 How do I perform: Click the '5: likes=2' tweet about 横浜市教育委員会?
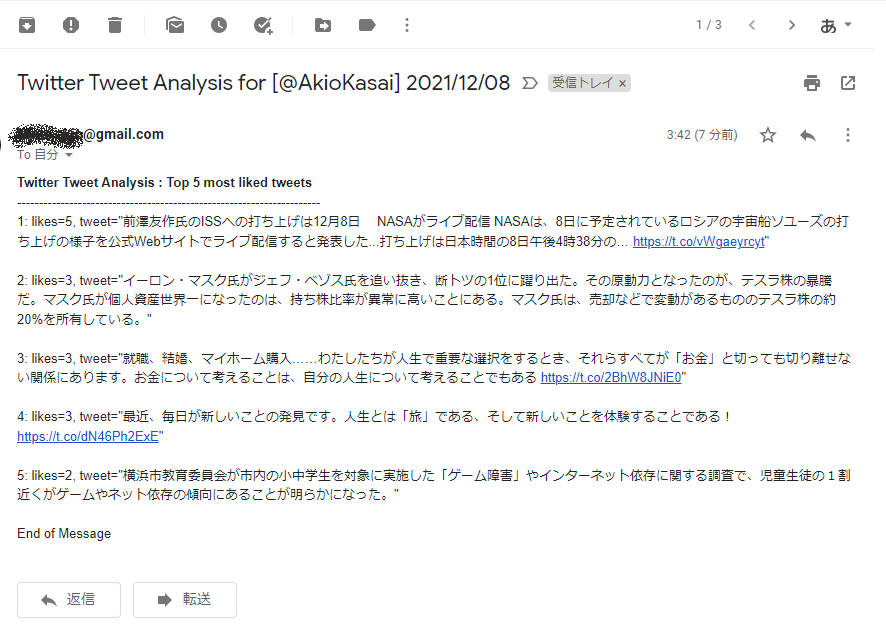pyautogui.click(x=434, y=485)
